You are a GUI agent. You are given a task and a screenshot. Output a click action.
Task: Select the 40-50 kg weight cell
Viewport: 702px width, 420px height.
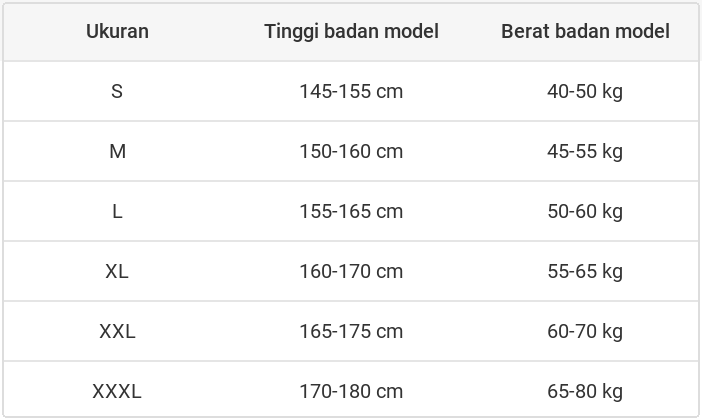click(x=585, y=91)
